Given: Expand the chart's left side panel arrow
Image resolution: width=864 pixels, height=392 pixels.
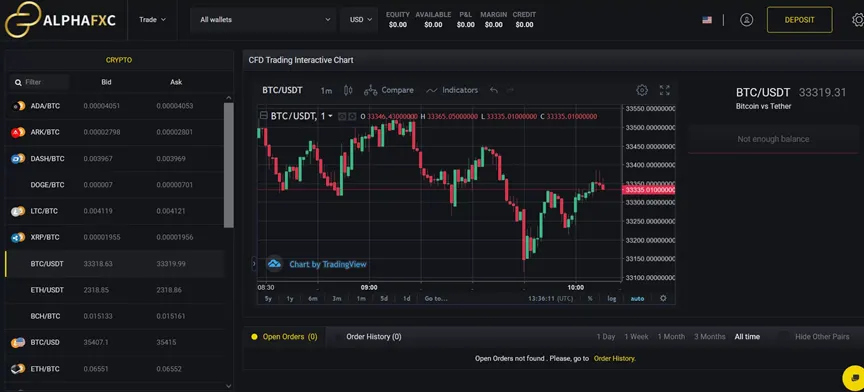Looking at the screenshot, I should coord(254,264).
